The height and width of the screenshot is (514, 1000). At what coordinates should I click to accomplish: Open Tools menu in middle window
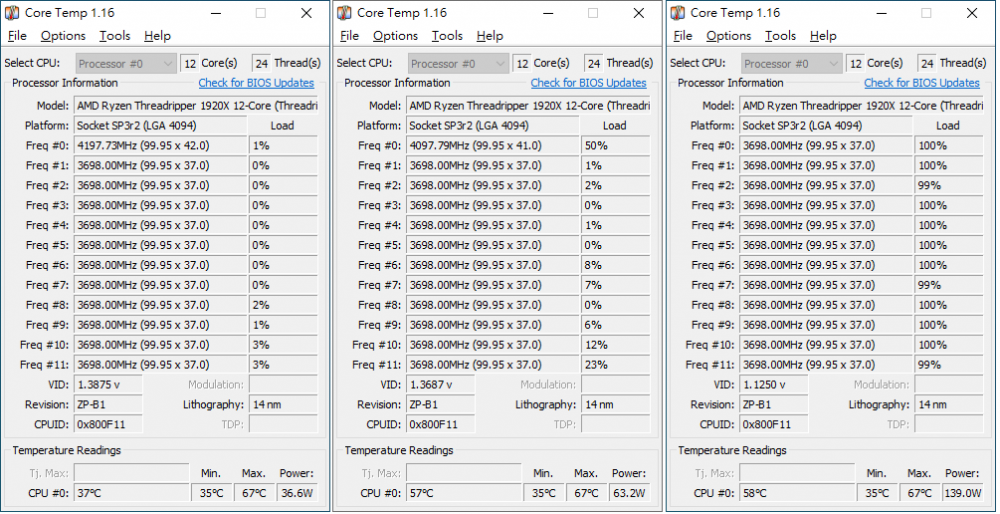(x=447, y=36)
